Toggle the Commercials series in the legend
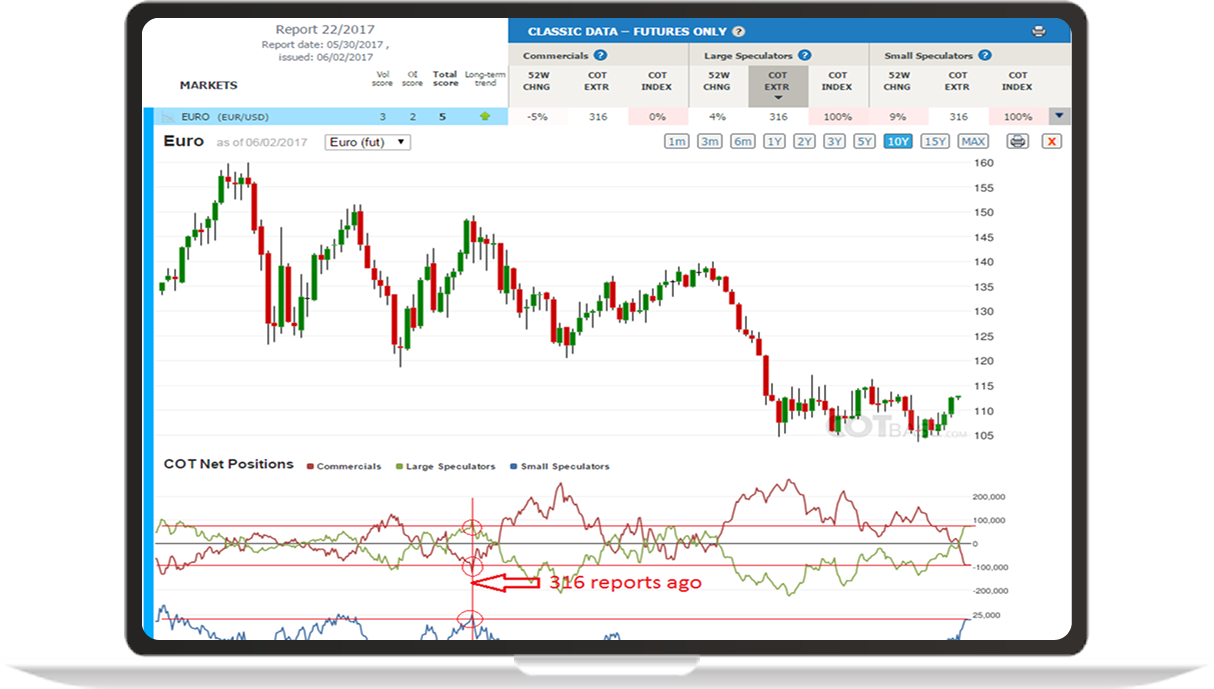 [343, 466]
